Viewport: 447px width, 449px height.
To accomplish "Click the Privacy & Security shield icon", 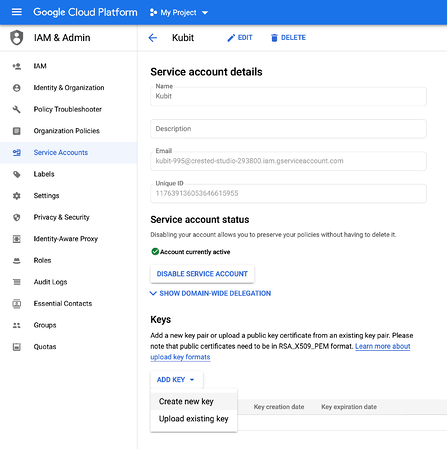I will [17, 217].
